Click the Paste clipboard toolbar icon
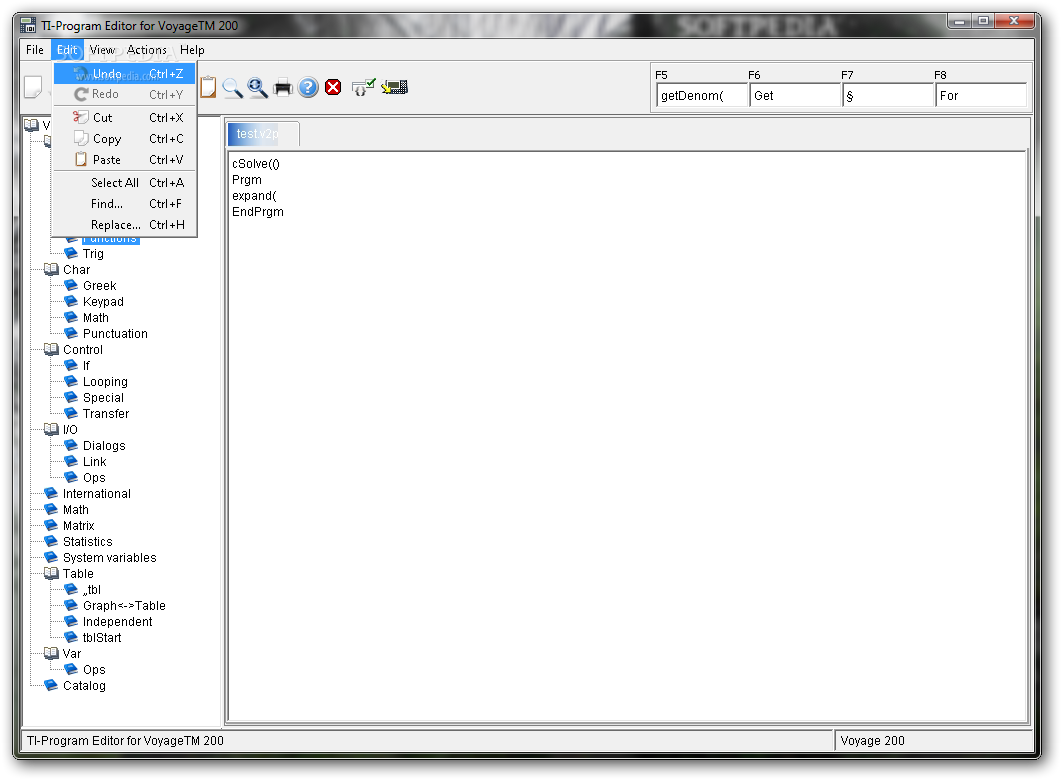The height and width of the screenshot is (780, 1062). point(208,87)
